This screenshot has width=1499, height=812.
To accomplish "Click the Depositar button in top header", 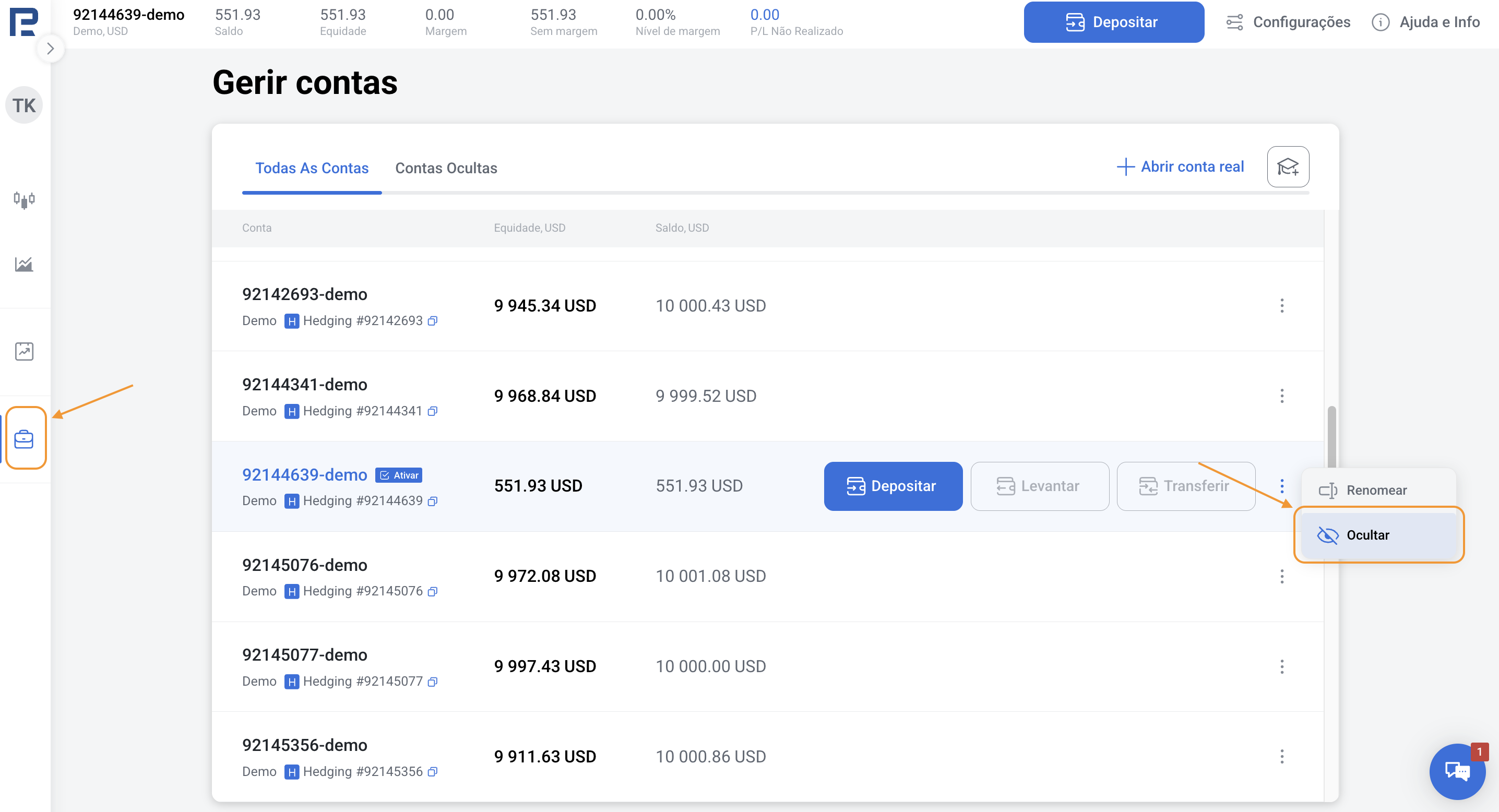I will pos(1113,22).
